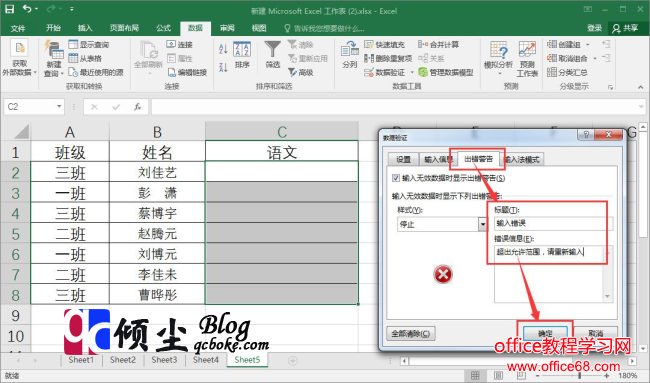650x383 pixels.
Task: Click 删除重复项 (Remove Duplicates)
Action: coord(388,58)
